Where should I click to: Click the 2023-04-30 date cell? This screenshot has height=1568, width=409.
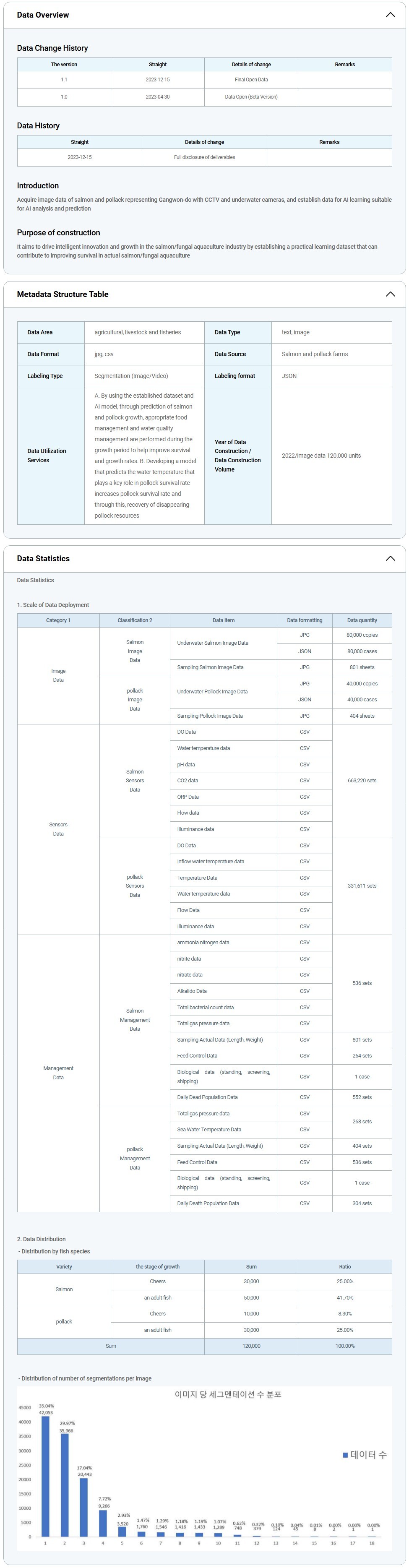coord(158,97)
